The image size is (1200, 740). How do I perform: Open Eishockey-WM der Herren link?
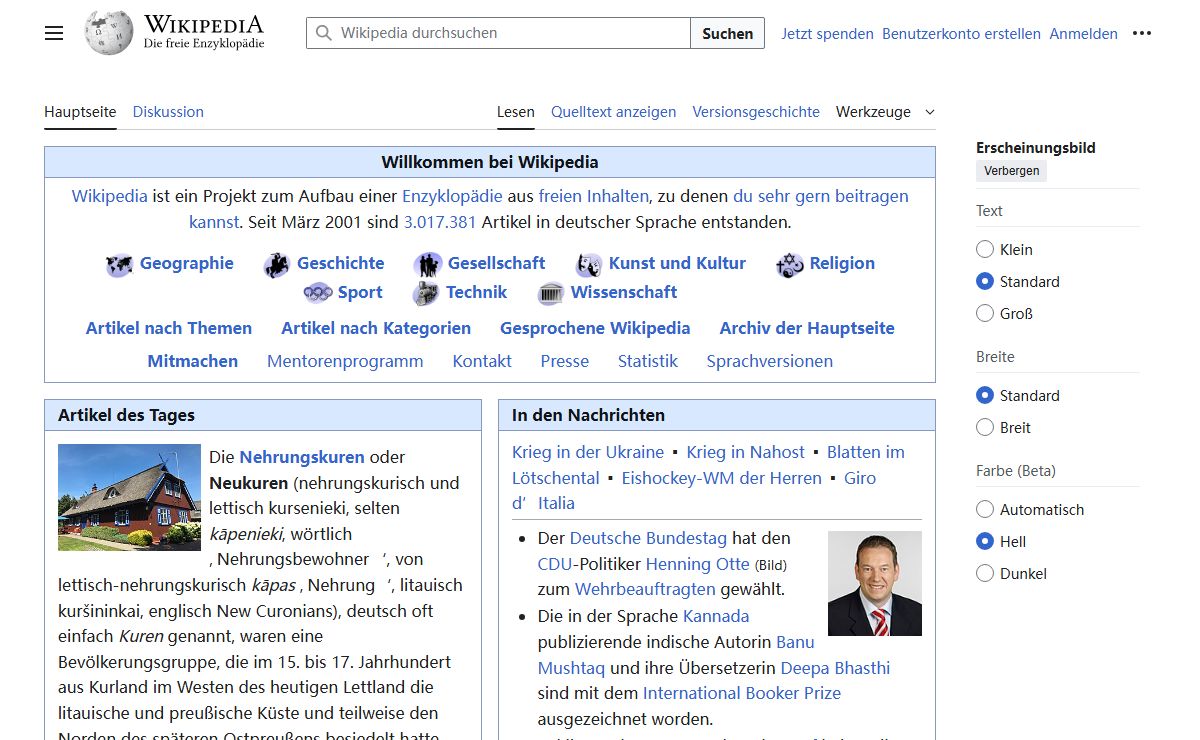(x=722, y=478)
